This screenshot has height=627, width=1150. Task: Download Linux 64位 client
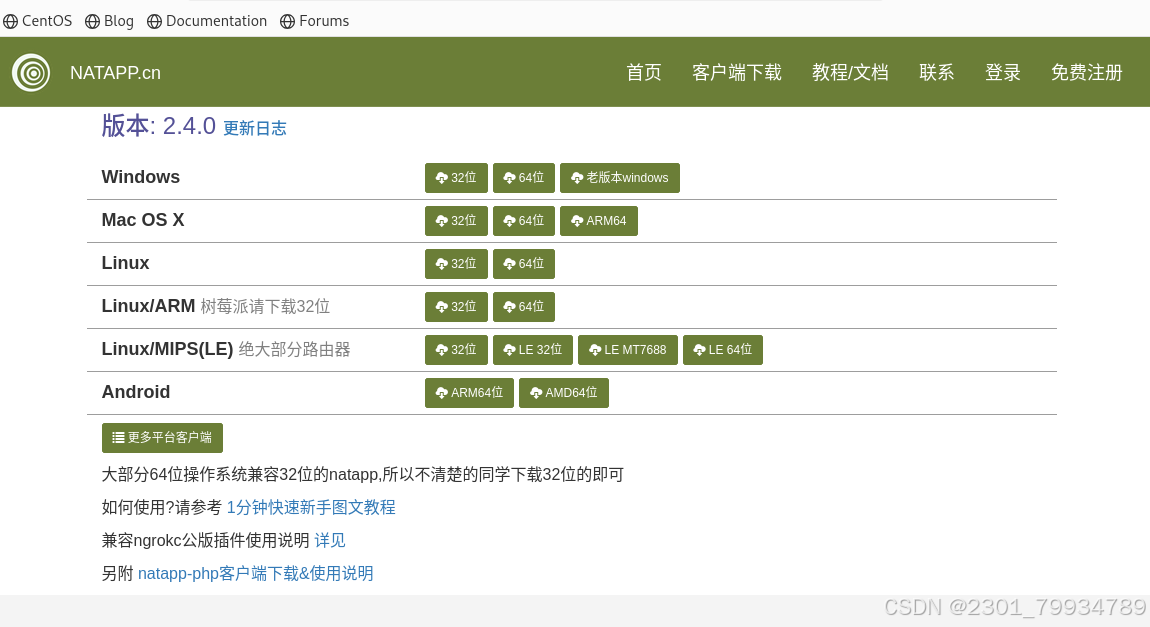pyautogui.click(x=524, y=264)
